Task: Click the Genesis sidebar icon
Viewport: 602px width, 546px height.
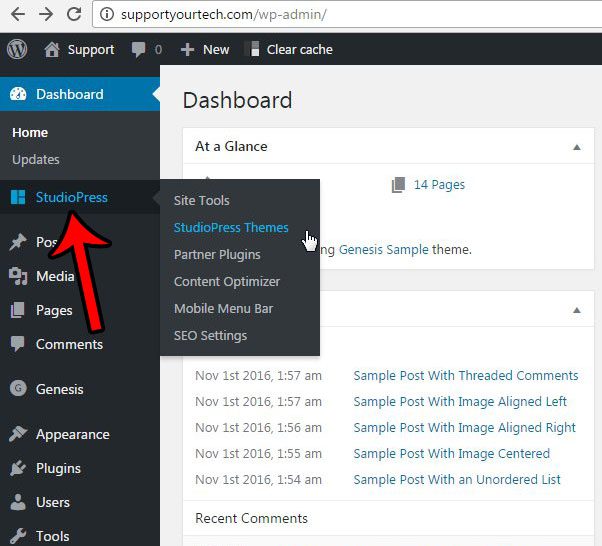Action: click(x=18, y=389)
